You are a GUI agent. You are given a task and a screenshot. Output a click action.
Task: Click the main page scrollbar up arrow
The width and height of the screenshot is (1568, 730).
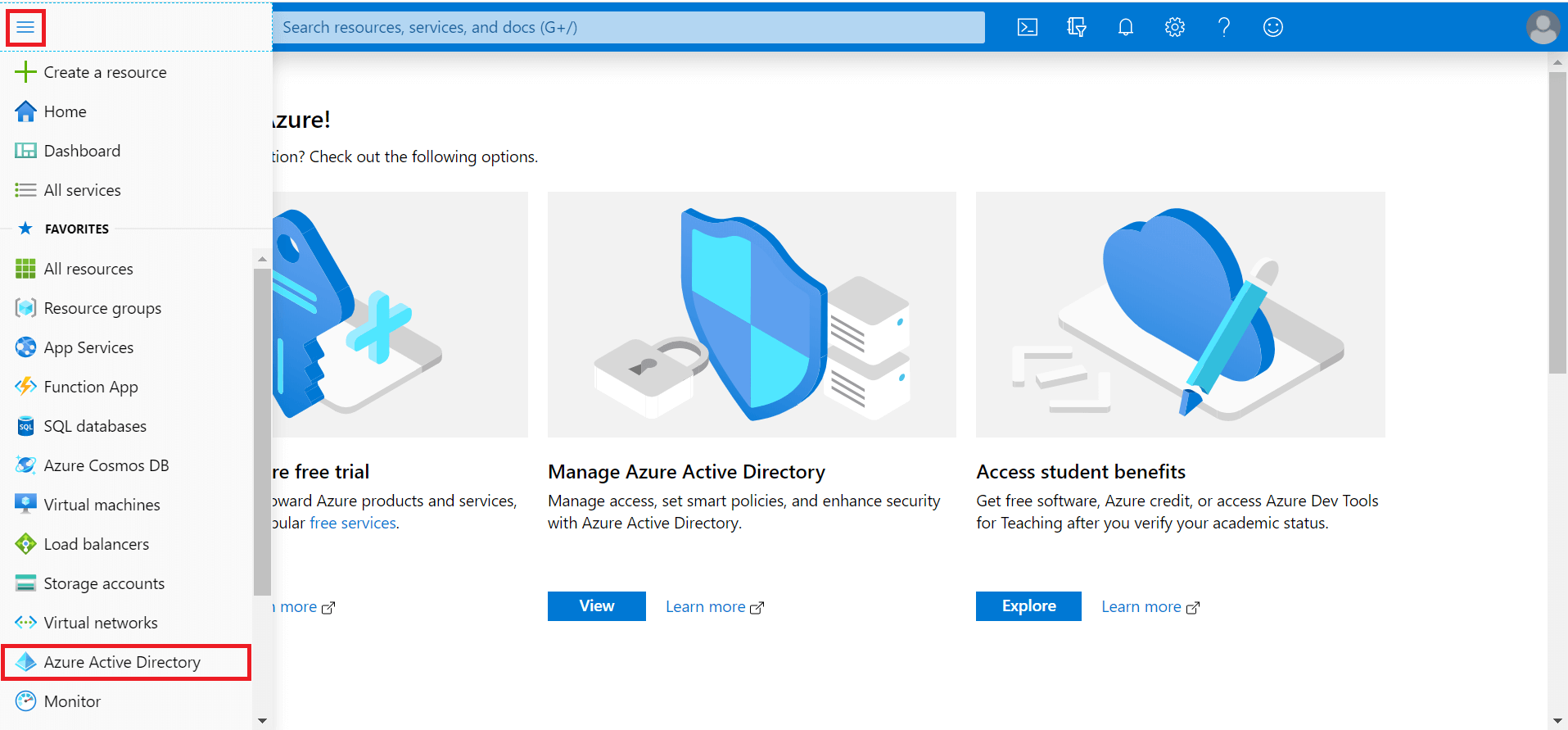pos(1557,61)
